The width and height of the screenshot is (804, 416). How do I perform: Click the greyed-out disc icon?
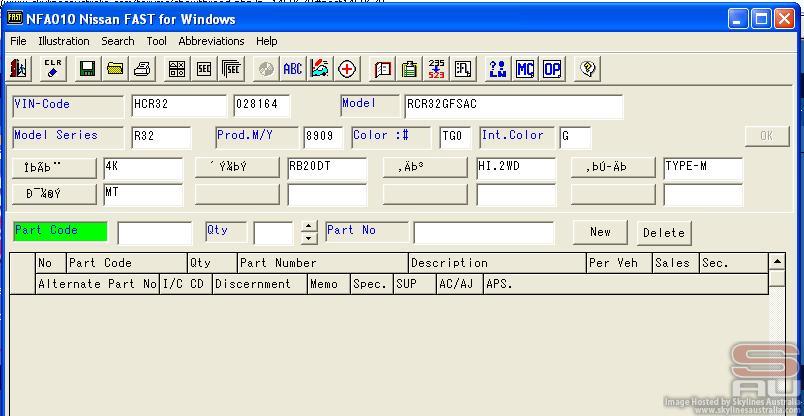266,68
